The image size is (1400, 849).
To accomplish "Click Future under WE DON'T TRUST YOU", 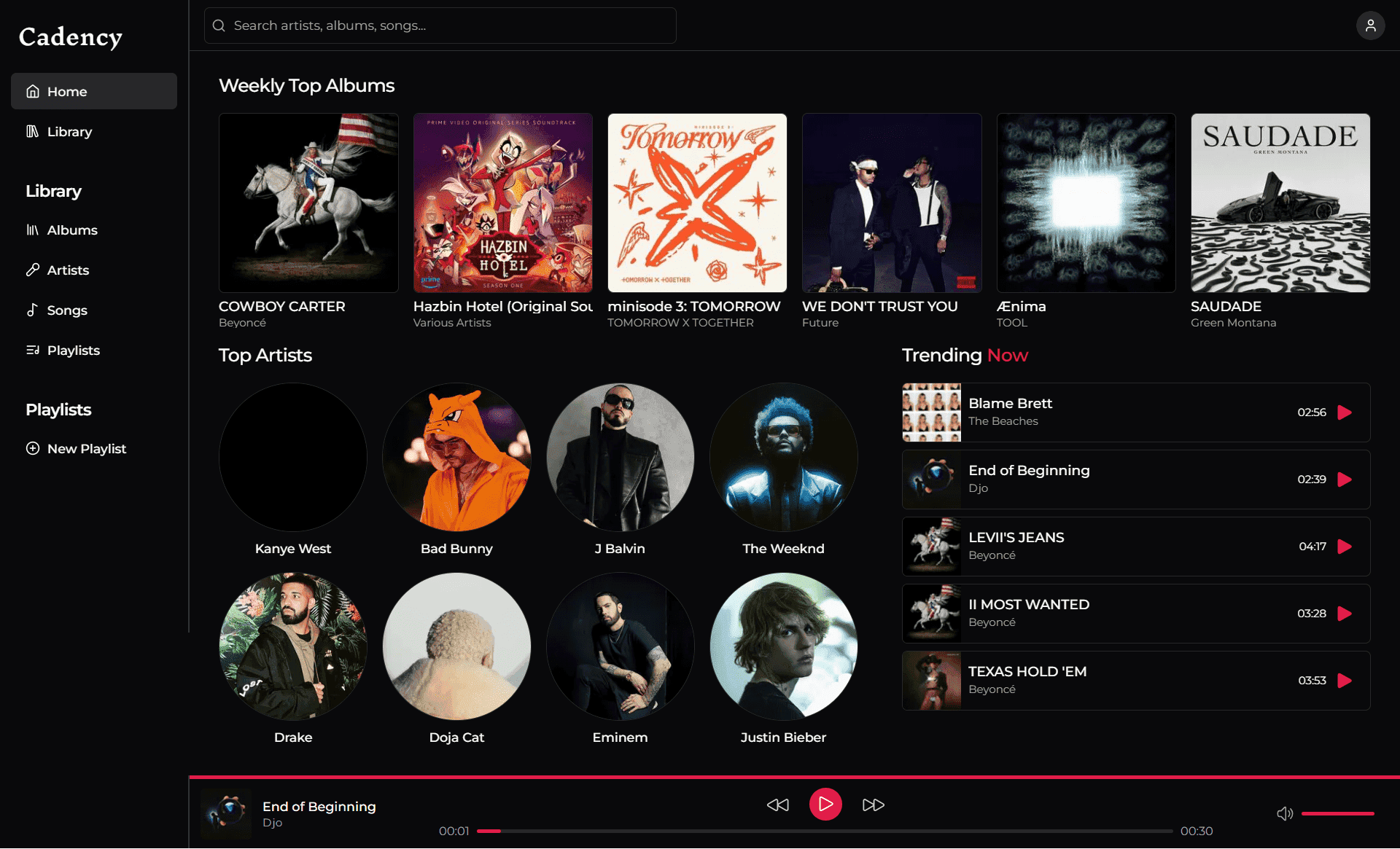I will [820, 323].
